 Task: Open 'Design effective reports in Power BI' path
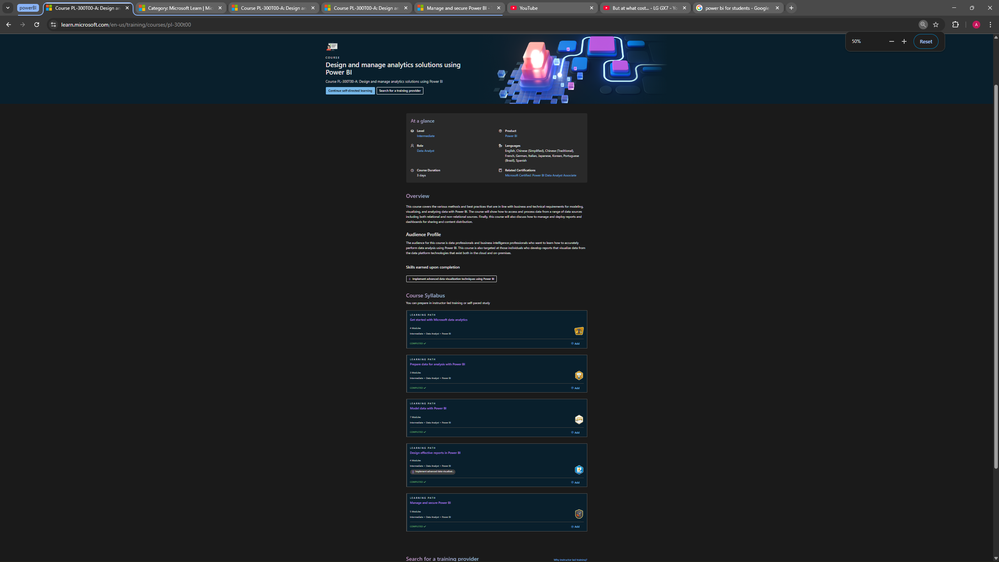coord(435,453)
